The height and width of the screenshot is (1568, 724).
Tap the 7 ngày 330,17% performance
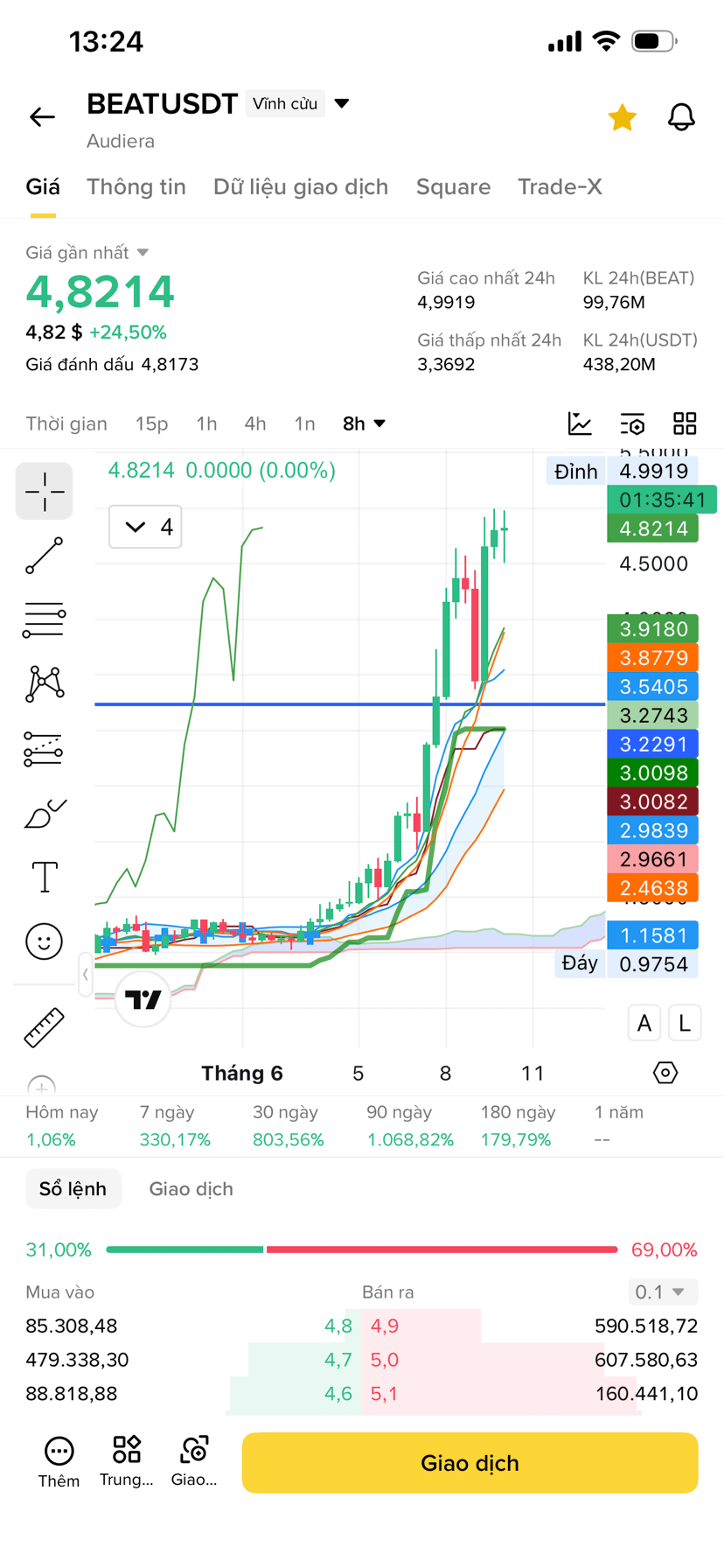(x=175, y=1126)
